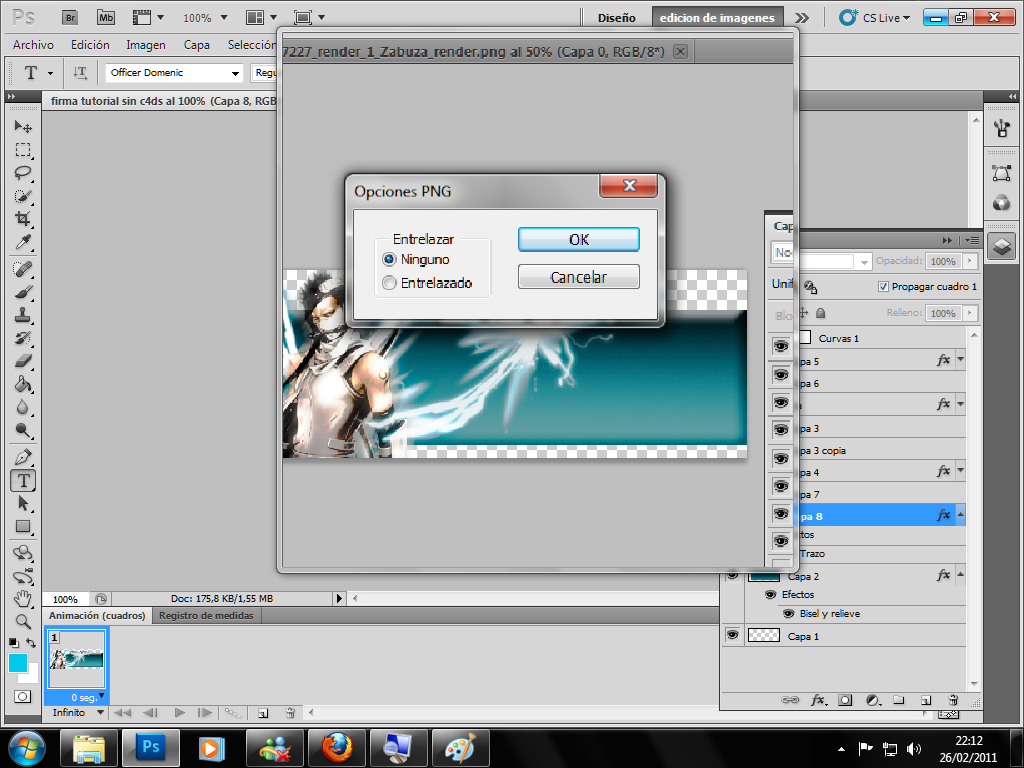1024x768 pixels.
Task: Select the Crop tool
Action: (23, 219)
